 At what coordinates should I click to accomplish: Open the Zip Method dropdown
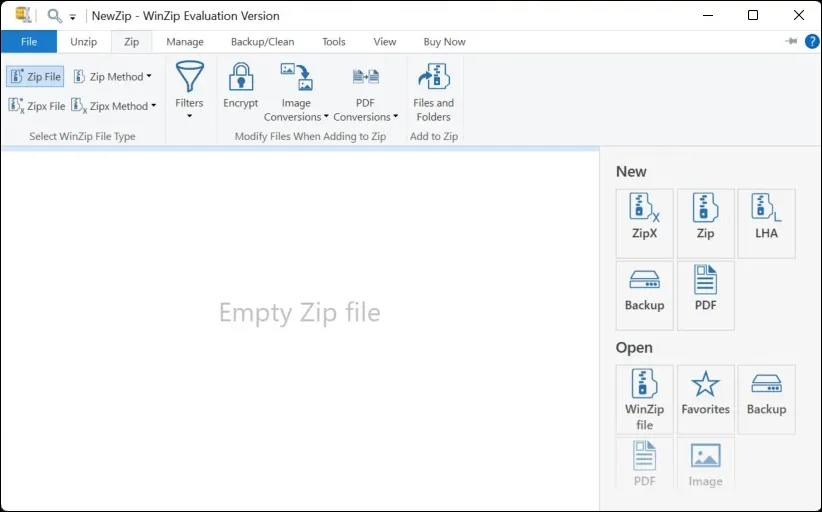click(112, 77)
